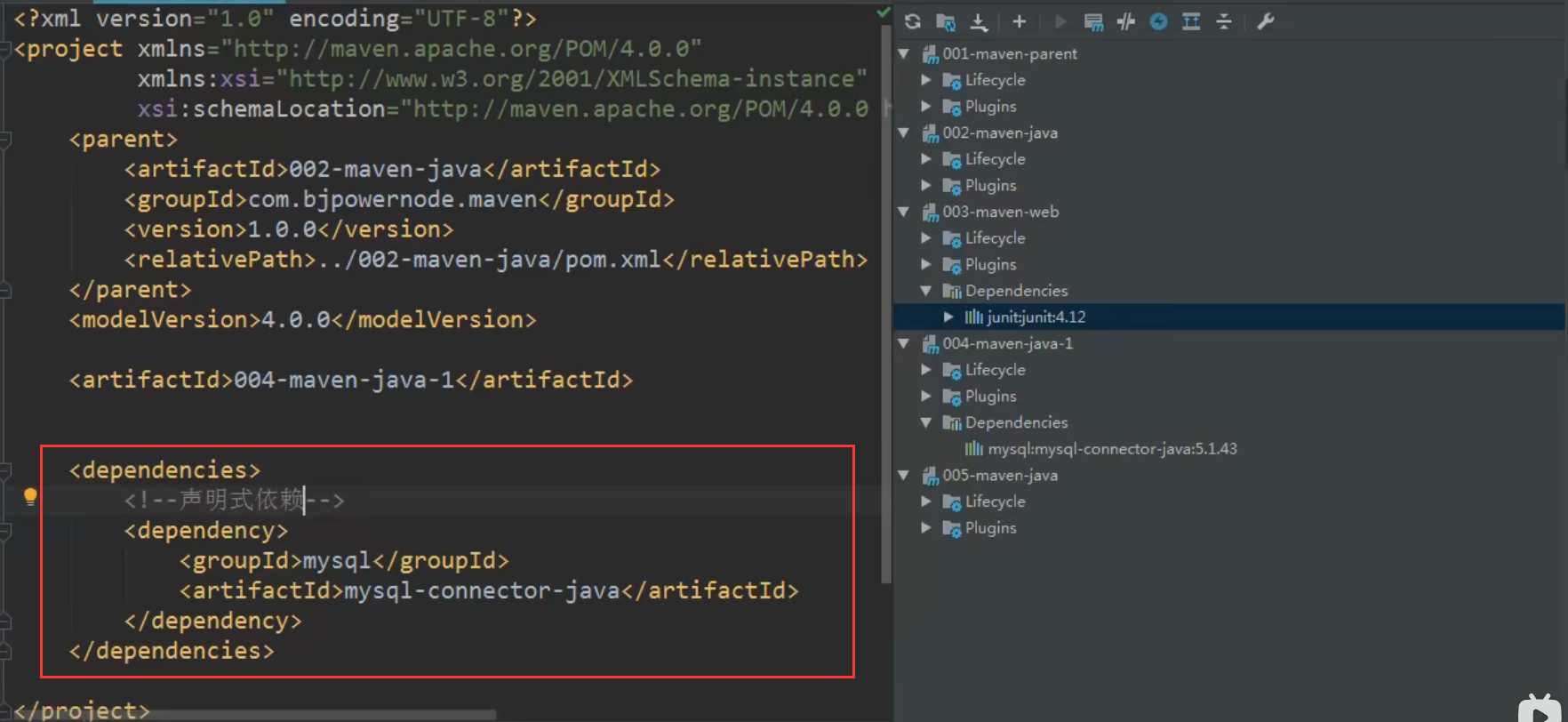Select 002-maven-java project row
Screen dimensions: 1568x722
point(1230,133)
